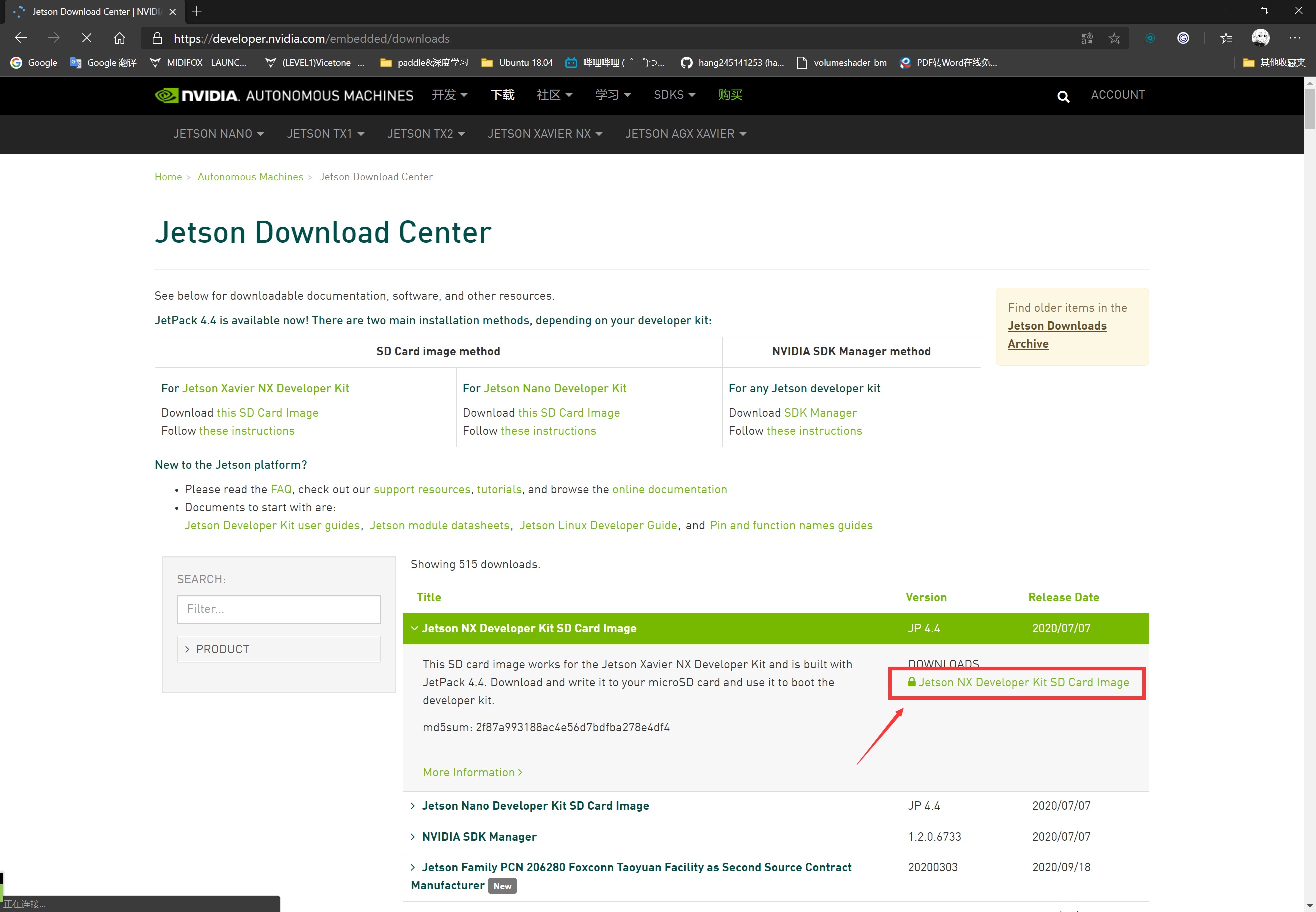Click the 下载 navigation item
The width and height of the screenshot is (1316, 912).
[x=502, y=95]
